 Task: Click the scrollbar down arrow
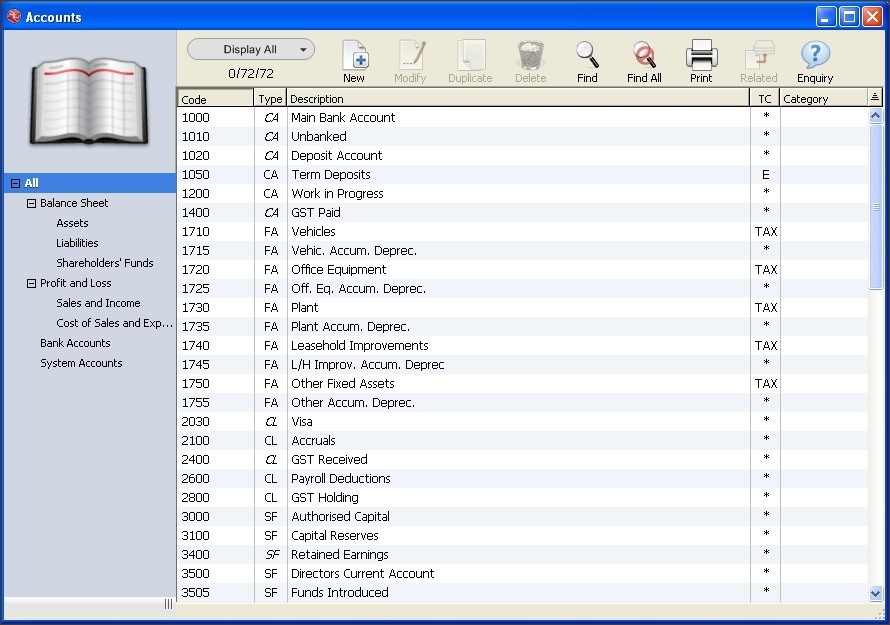[875, 592]
